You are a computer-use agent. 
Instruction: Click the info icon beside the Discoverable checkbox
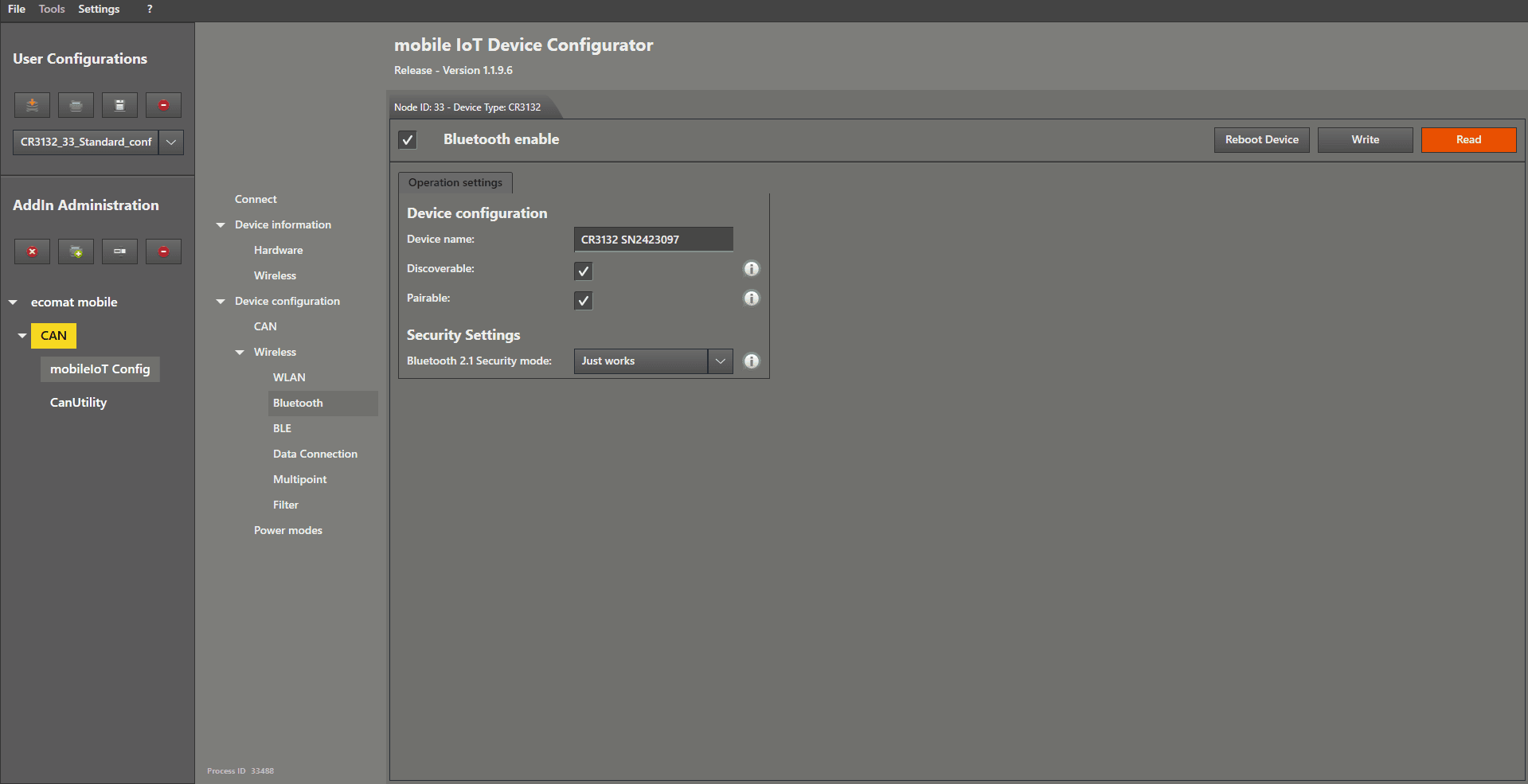(x=751, y=269)
